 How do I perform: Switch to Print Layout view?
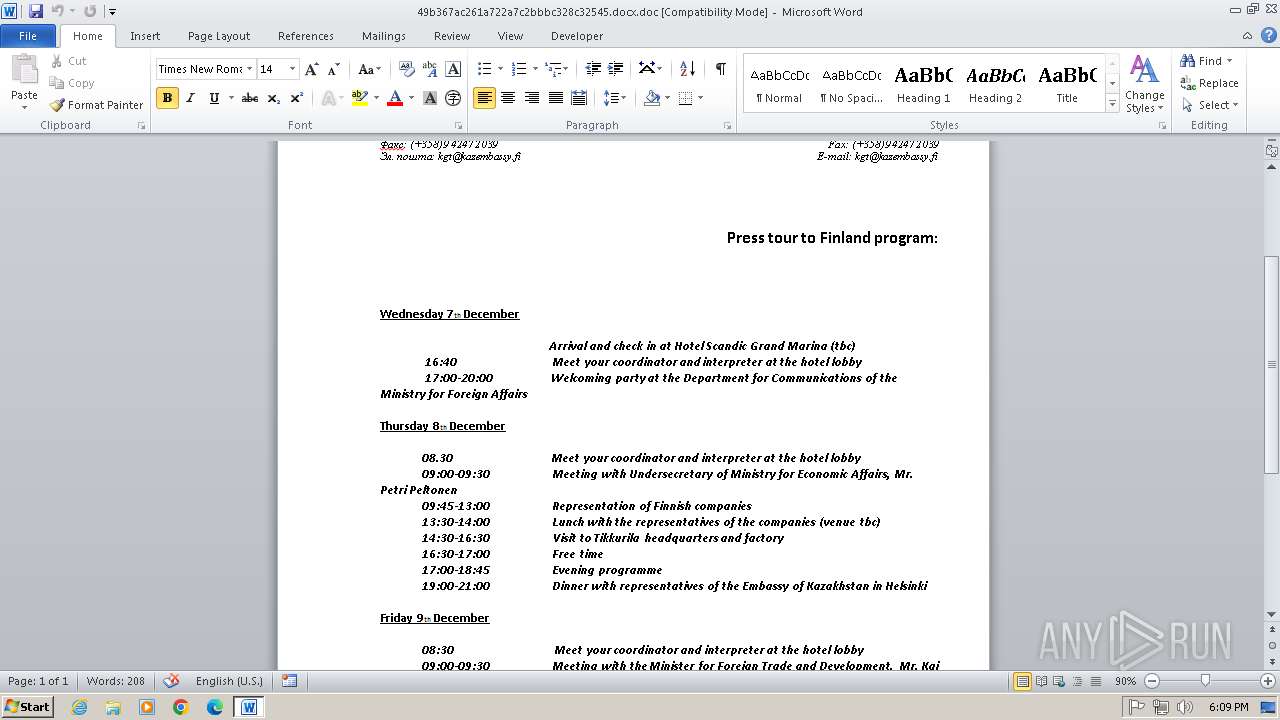click(x=1023, y=681)
